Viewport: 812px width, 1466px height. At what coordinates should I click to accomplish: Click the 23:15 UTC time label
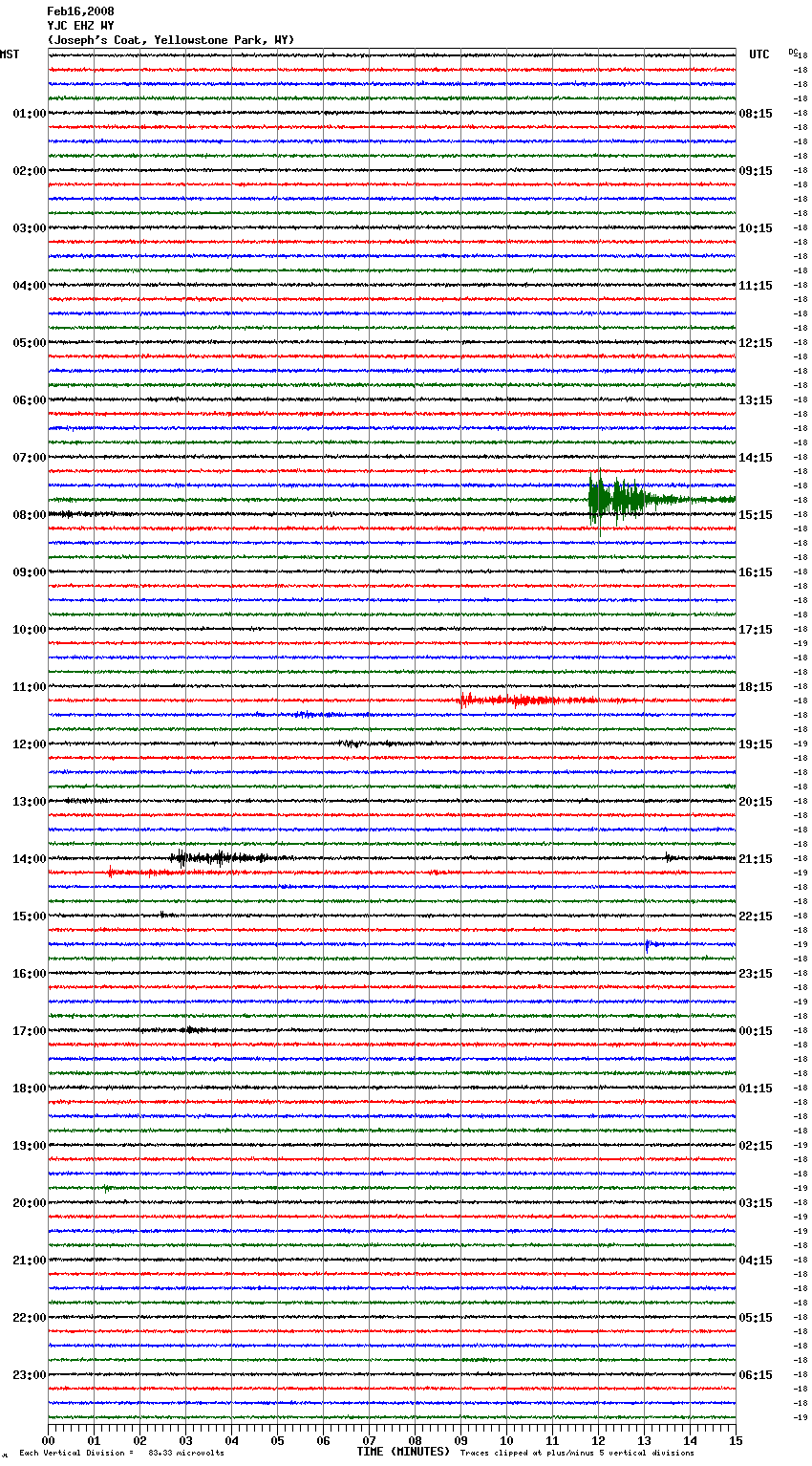click(x=756, y=974)
